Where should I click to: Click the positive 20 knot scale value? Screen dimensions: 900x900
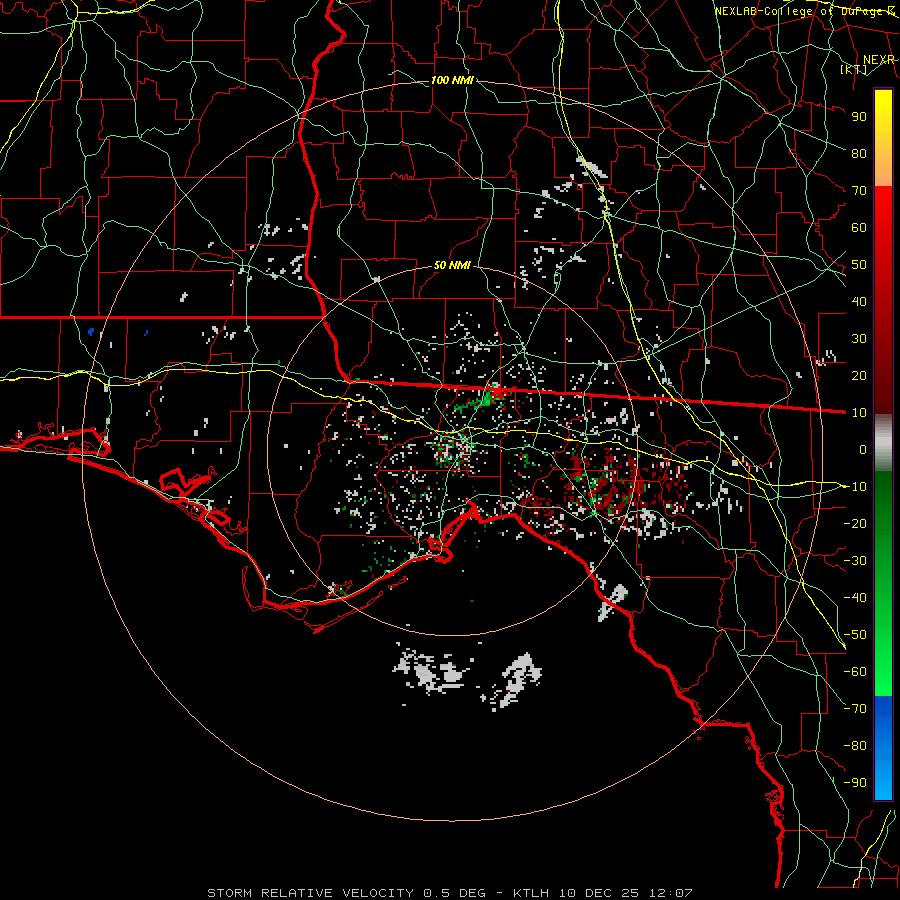coord(859,375)
